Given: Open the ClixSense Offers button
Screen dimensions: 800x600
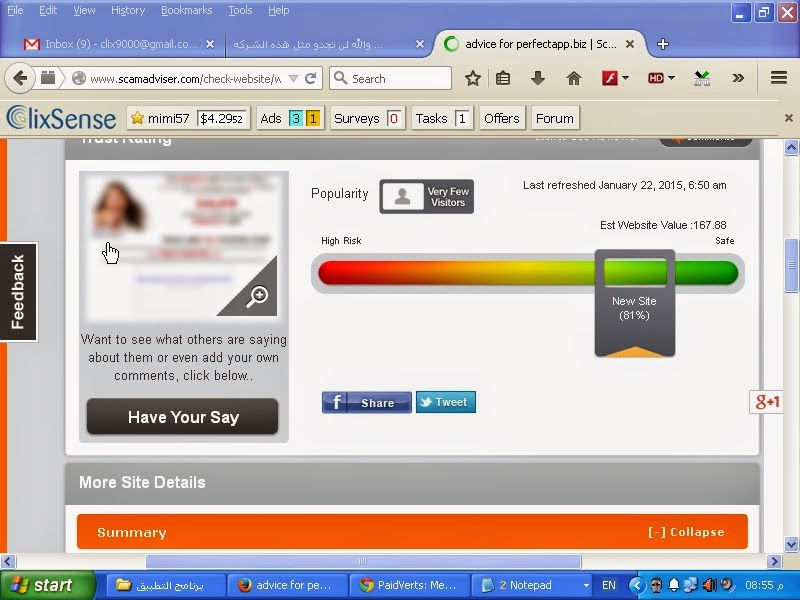Looking at the screenshot, I should [x=502, y=118].
